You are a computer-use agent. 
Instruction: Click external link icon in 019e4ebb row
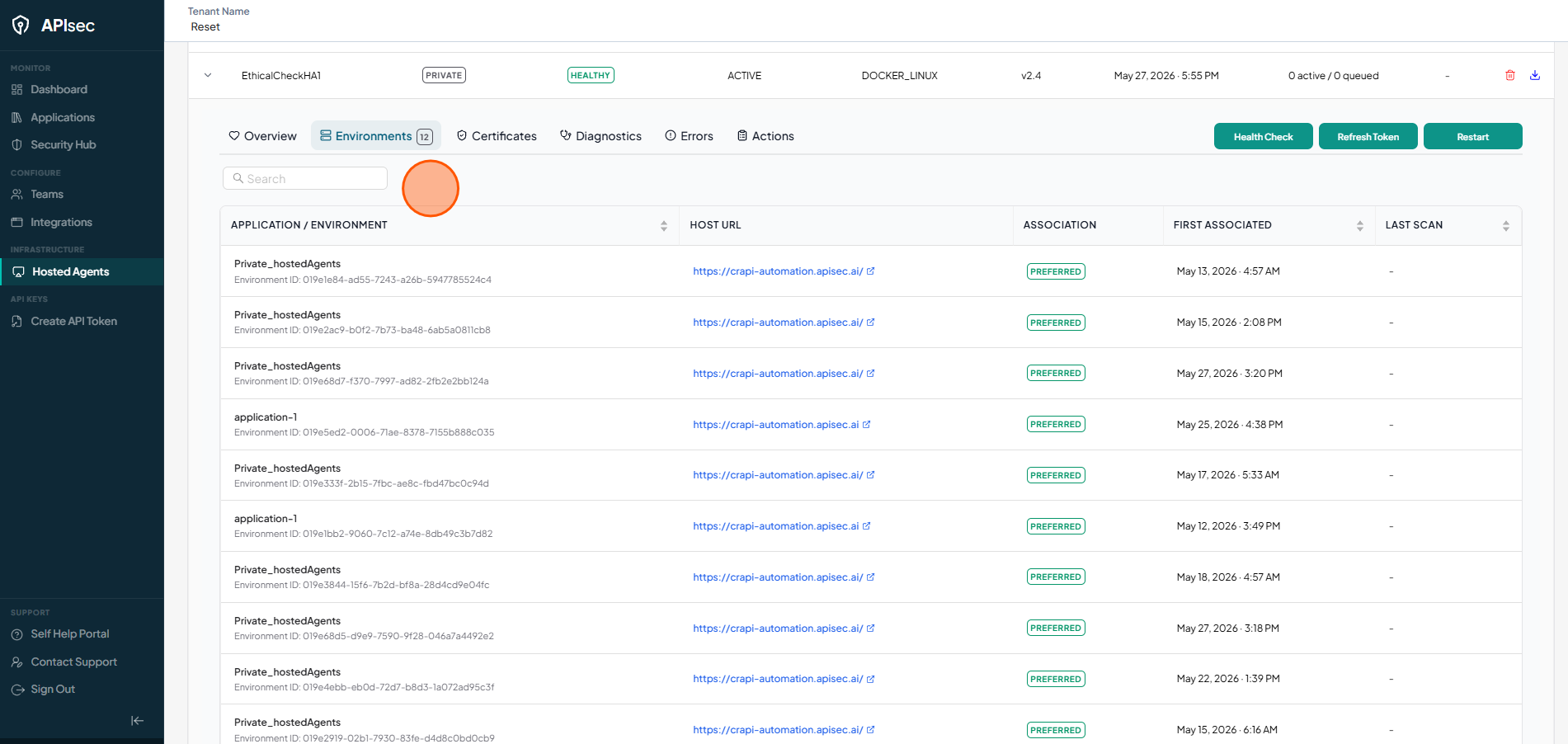tap(871, 679)
